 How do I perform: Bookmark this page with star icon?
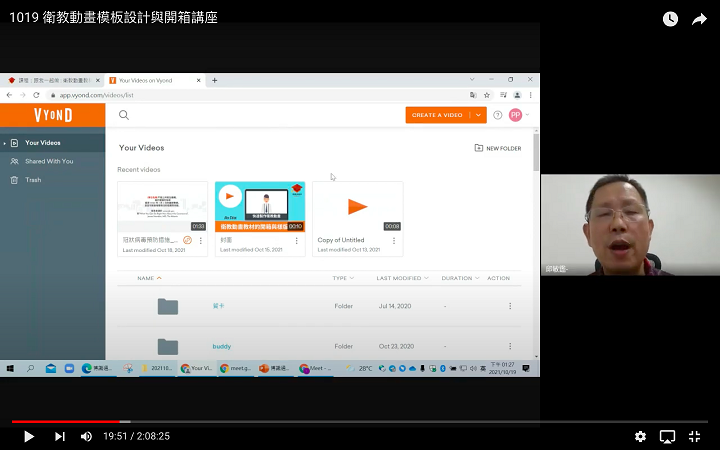(x=487, y=95)
